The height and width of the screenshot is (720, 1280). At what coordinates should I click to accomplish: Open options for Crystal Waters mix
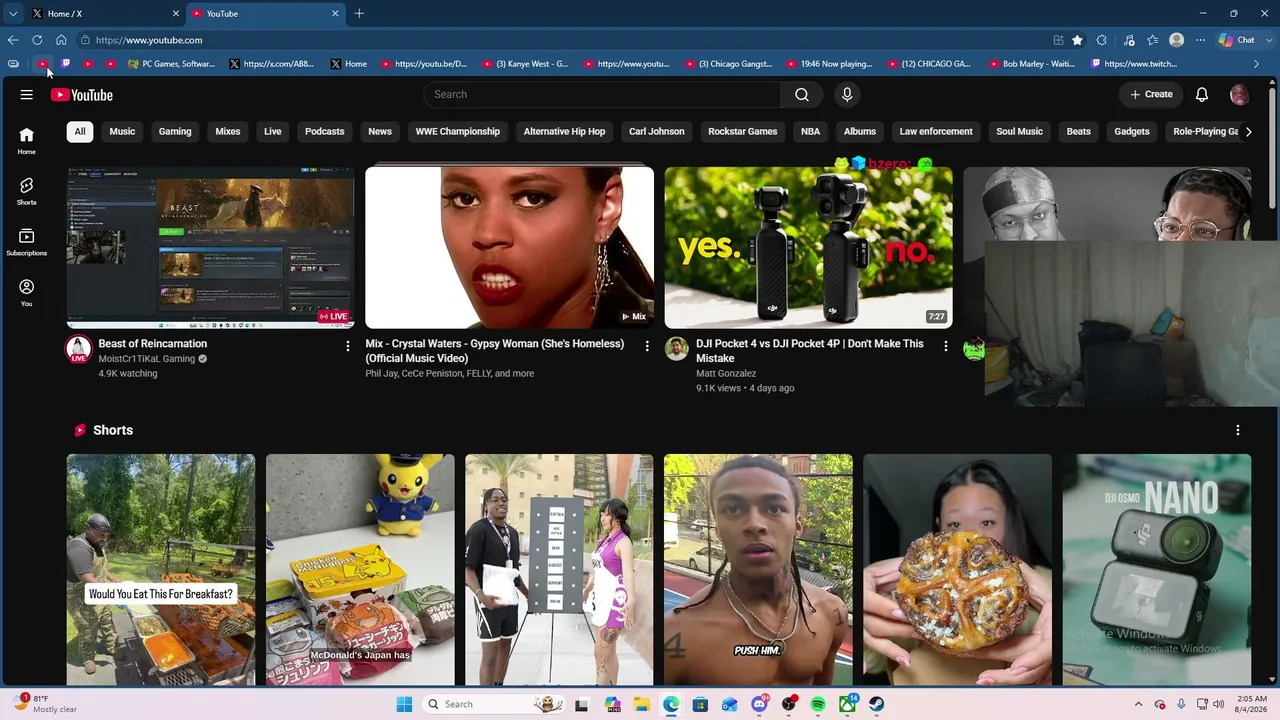pyautogui.click(x=647, y=346)
